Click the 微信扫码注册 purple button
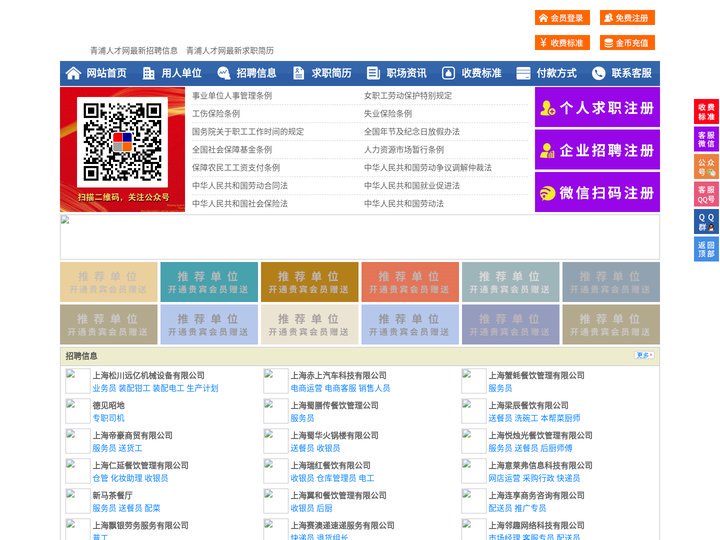720x540 pixels. pyautogui.click(x=597, y=192)
